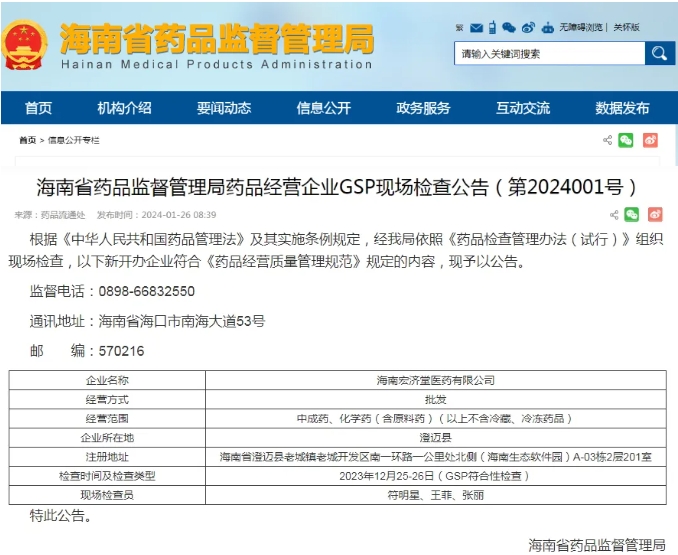The width and height of the screenshot is (678, 555).
Task: Share to WeChat beside the publish date
Action: click(x=632, y=214)
